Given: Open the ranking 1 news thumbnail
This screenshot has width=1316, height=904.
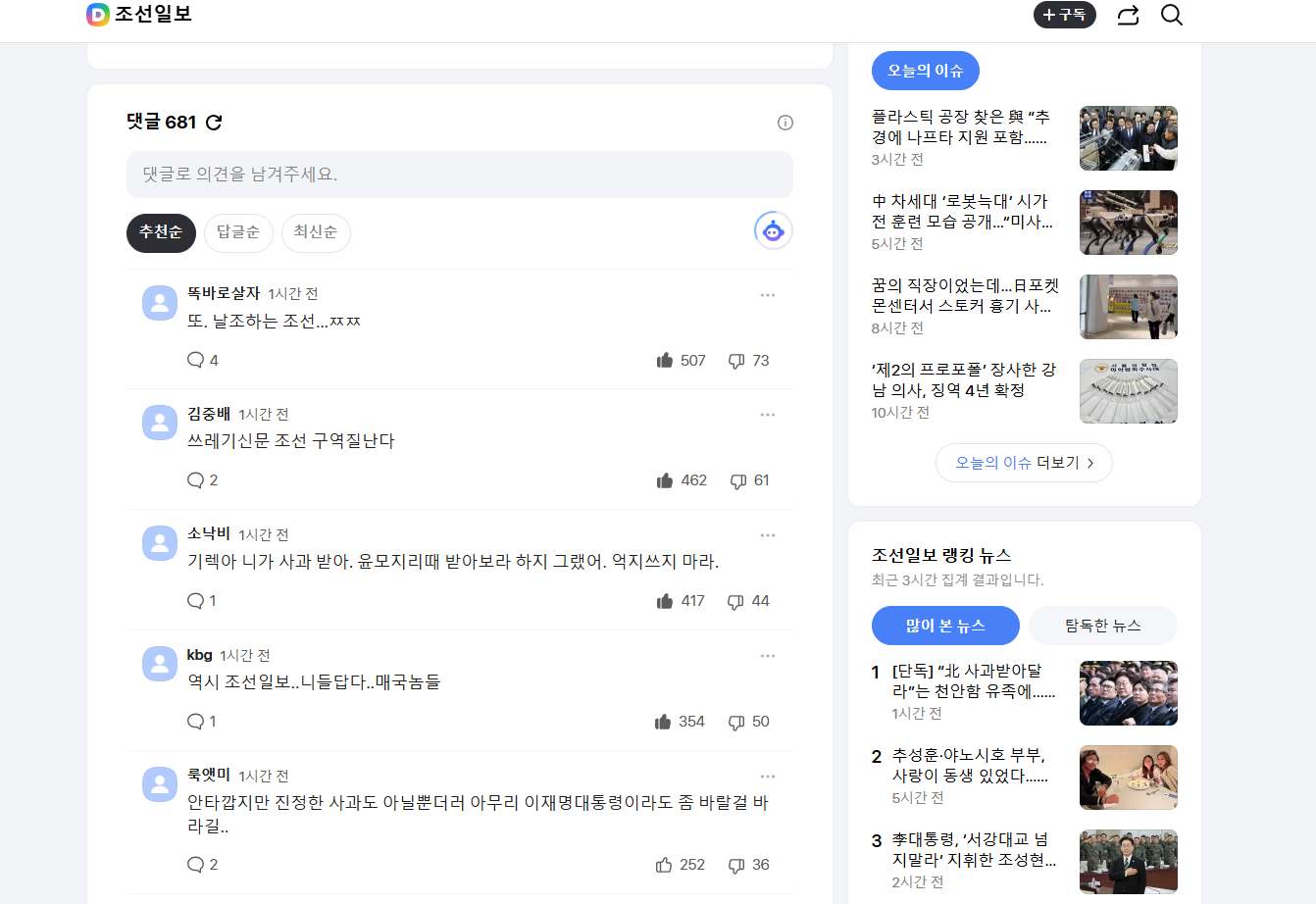Looking at the screenshot, I should tap(1129, 693).
